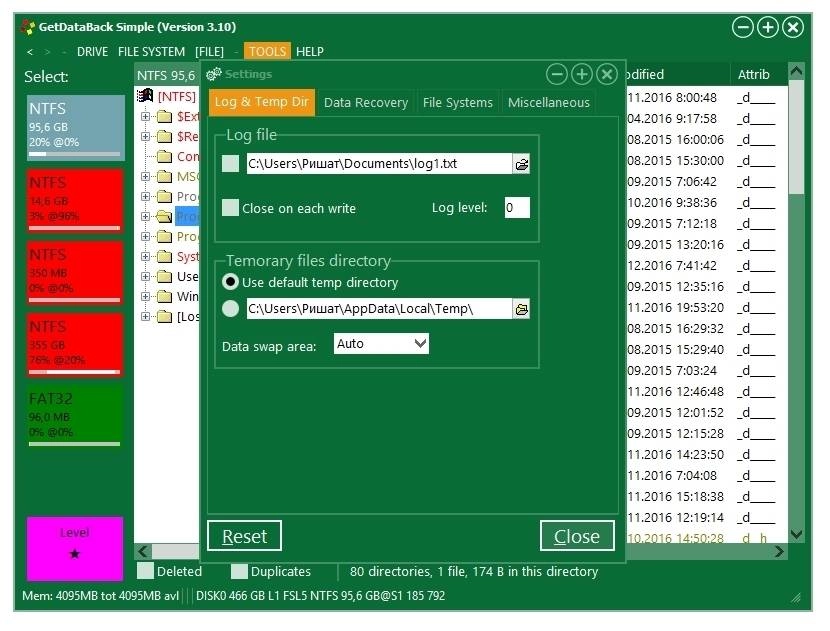This screenshot has width=830, height=631.
Task: Click the Syst folder icon
Action: 165,257
